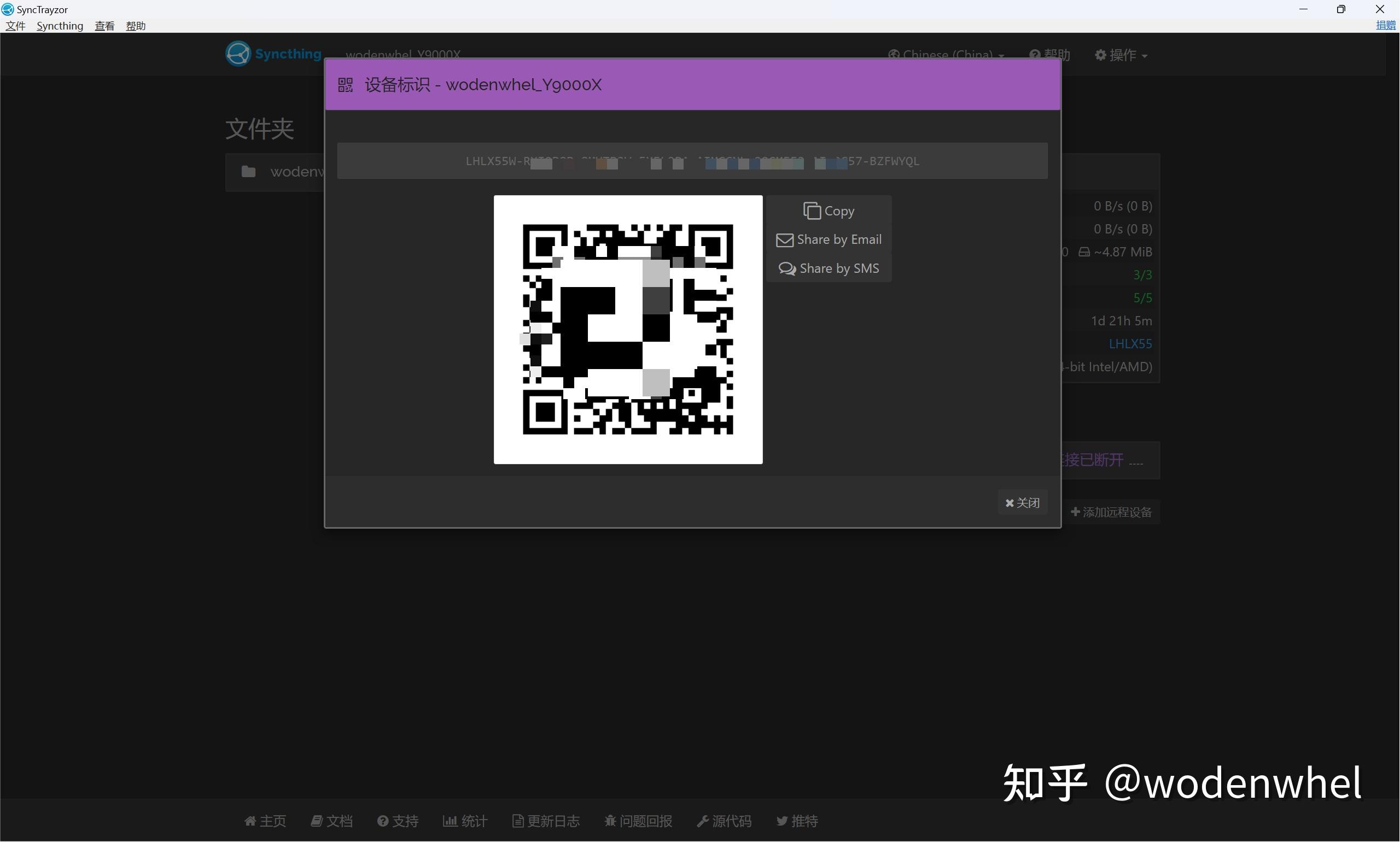Screen dimensions: 1400x842
Task: Open the 文件 menu
Action: click(x=15, y=26)
